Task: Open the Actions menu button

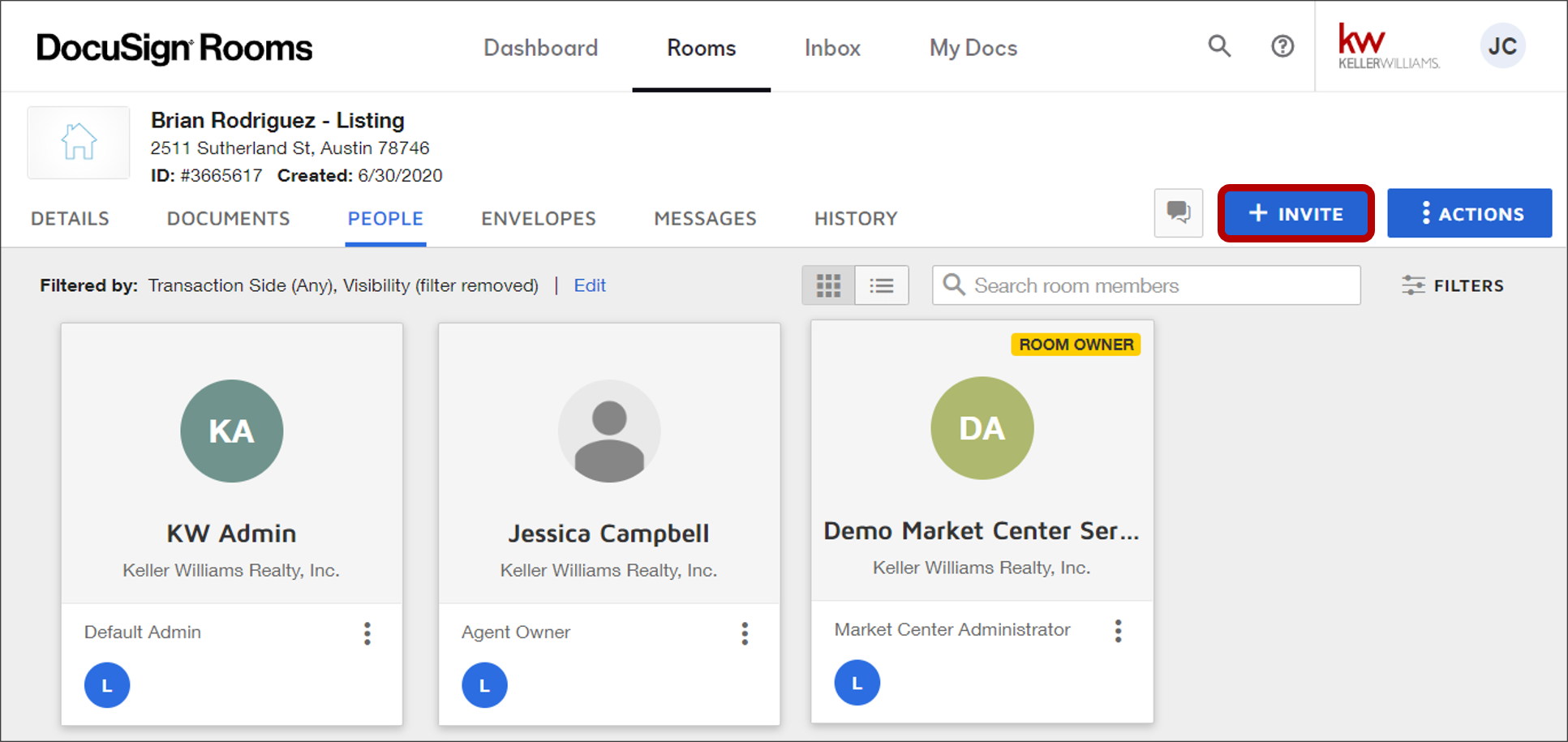Action: click(x=1470, y=213)
